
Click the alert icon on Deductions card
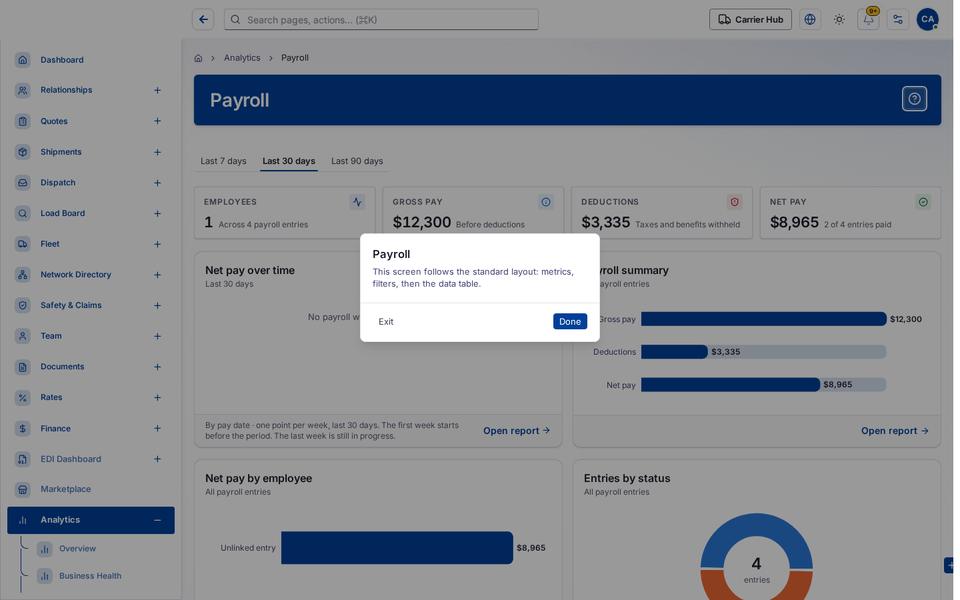coord(734,202)
